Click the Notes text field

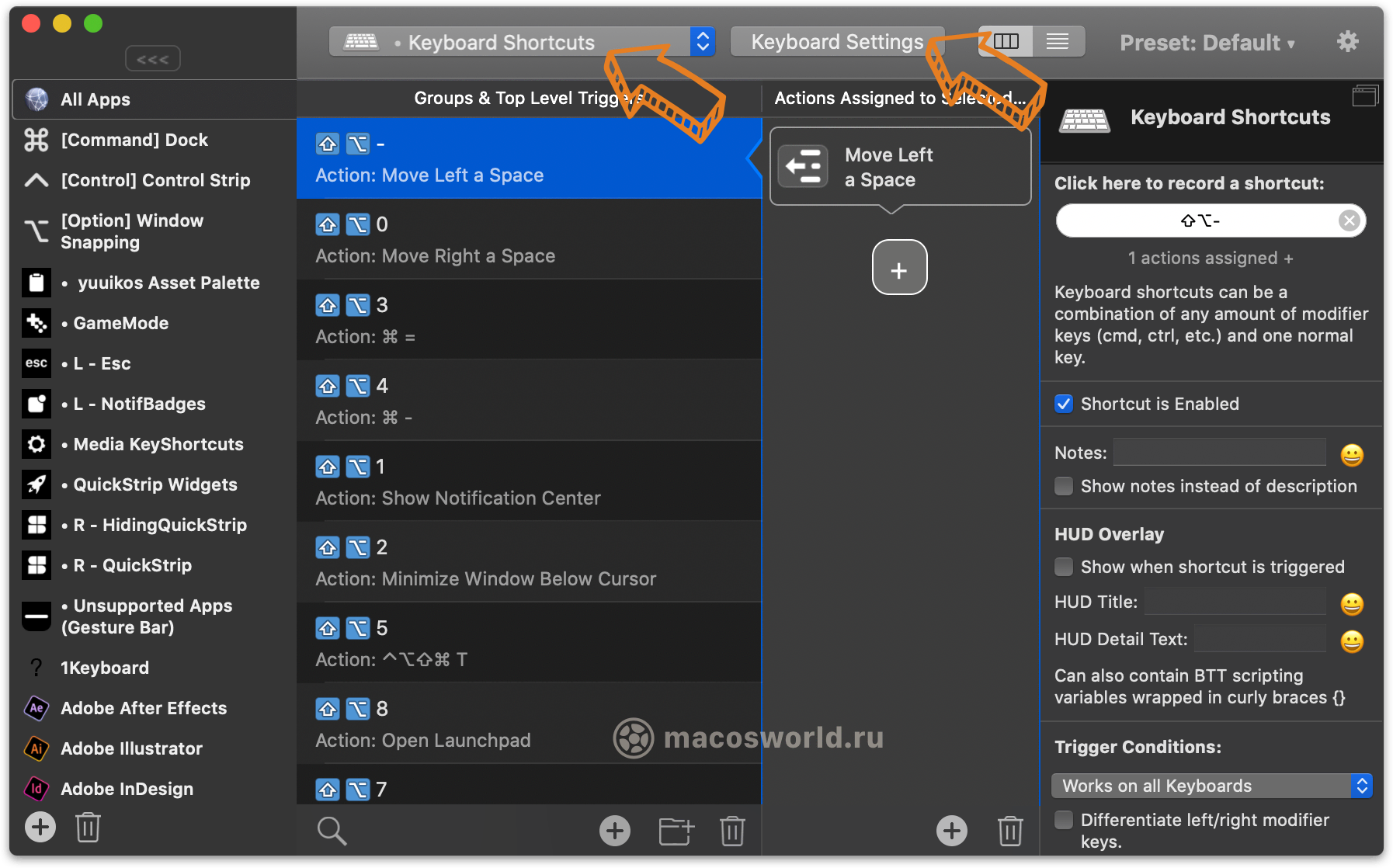(1220, 453)
